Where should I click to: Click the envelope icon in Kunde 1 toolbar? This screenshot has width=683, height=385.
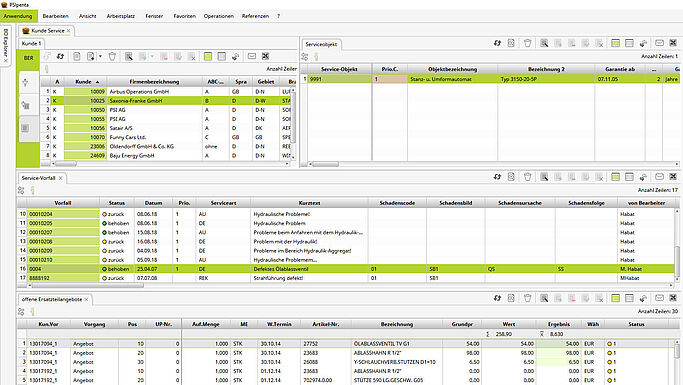[x=252, y=56]
